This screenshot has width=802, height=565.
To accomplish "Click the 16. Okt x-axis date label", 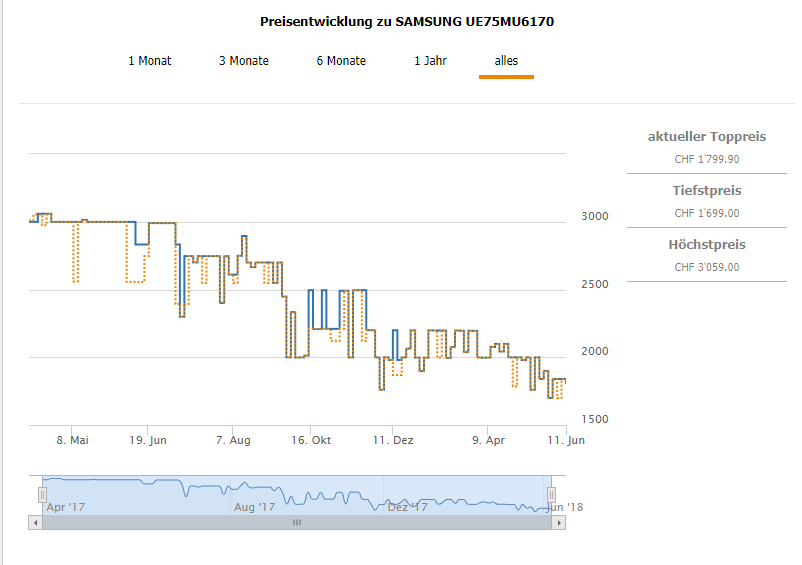I will (x=311, y=440).
